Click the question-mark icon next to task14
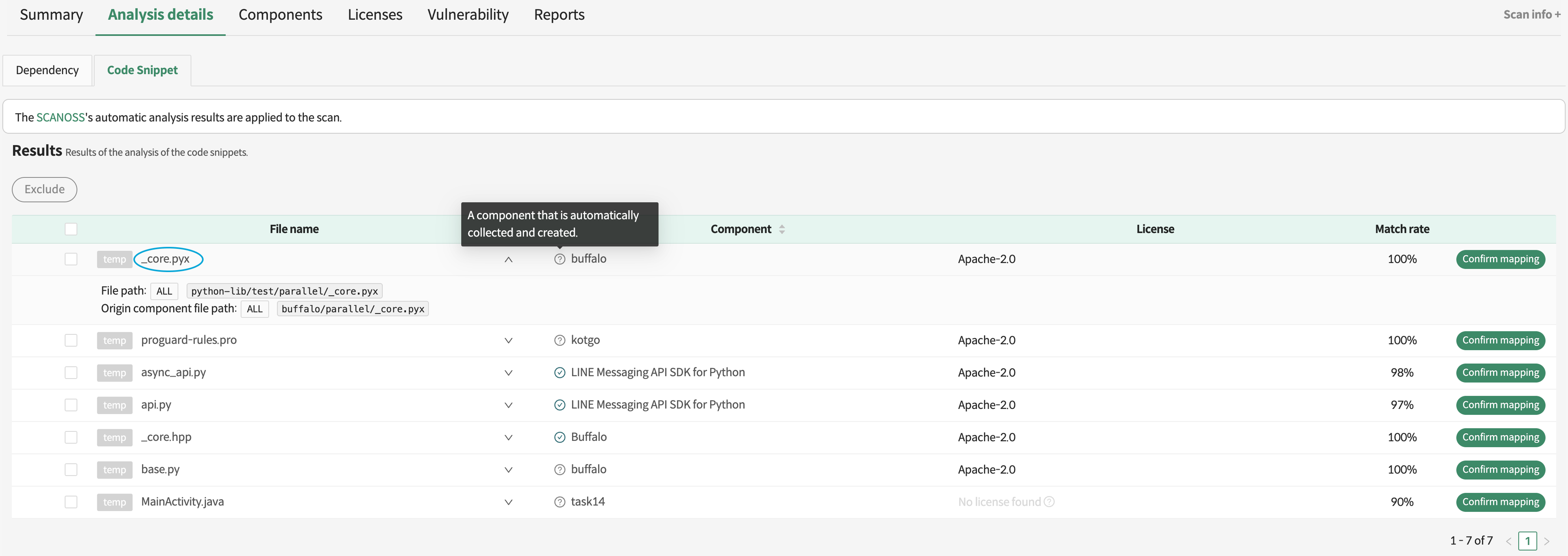The image size is (1568, 556). [x=559, y=502]
